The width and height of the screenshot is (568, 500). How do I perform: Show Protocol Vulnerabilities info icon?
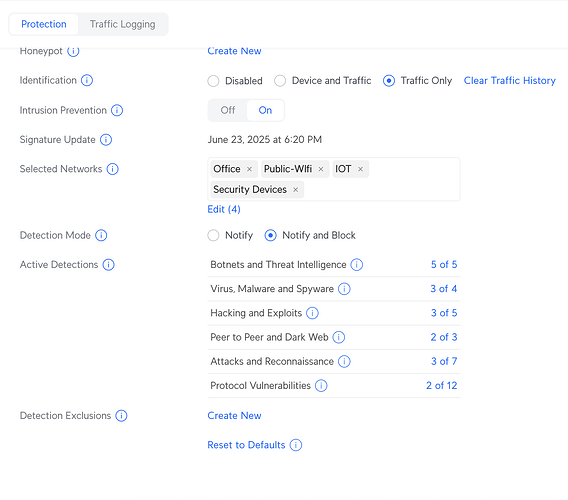click(x=321, y=386)
